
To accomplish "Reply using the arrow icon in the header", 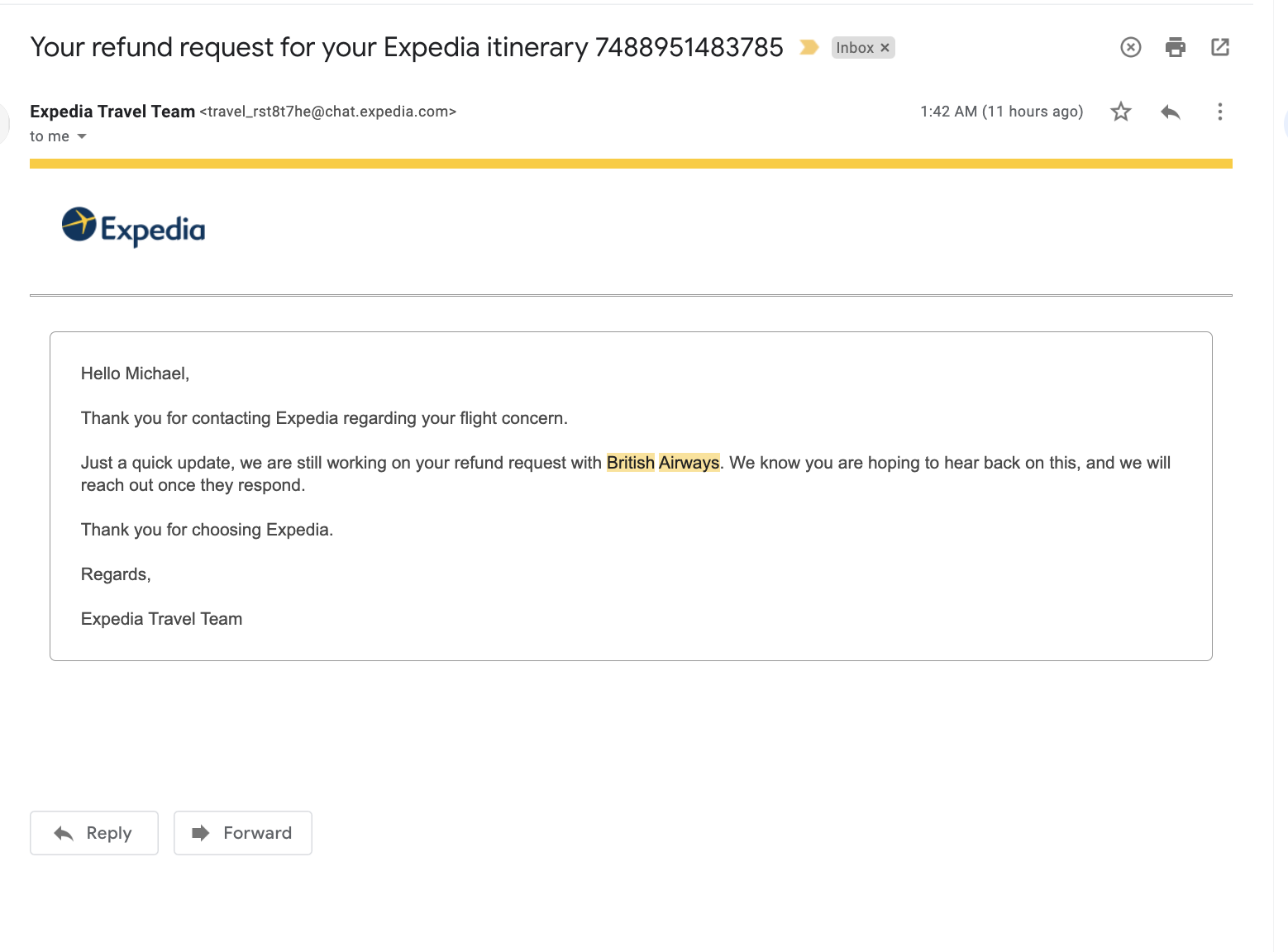I will coord(1171,111).
